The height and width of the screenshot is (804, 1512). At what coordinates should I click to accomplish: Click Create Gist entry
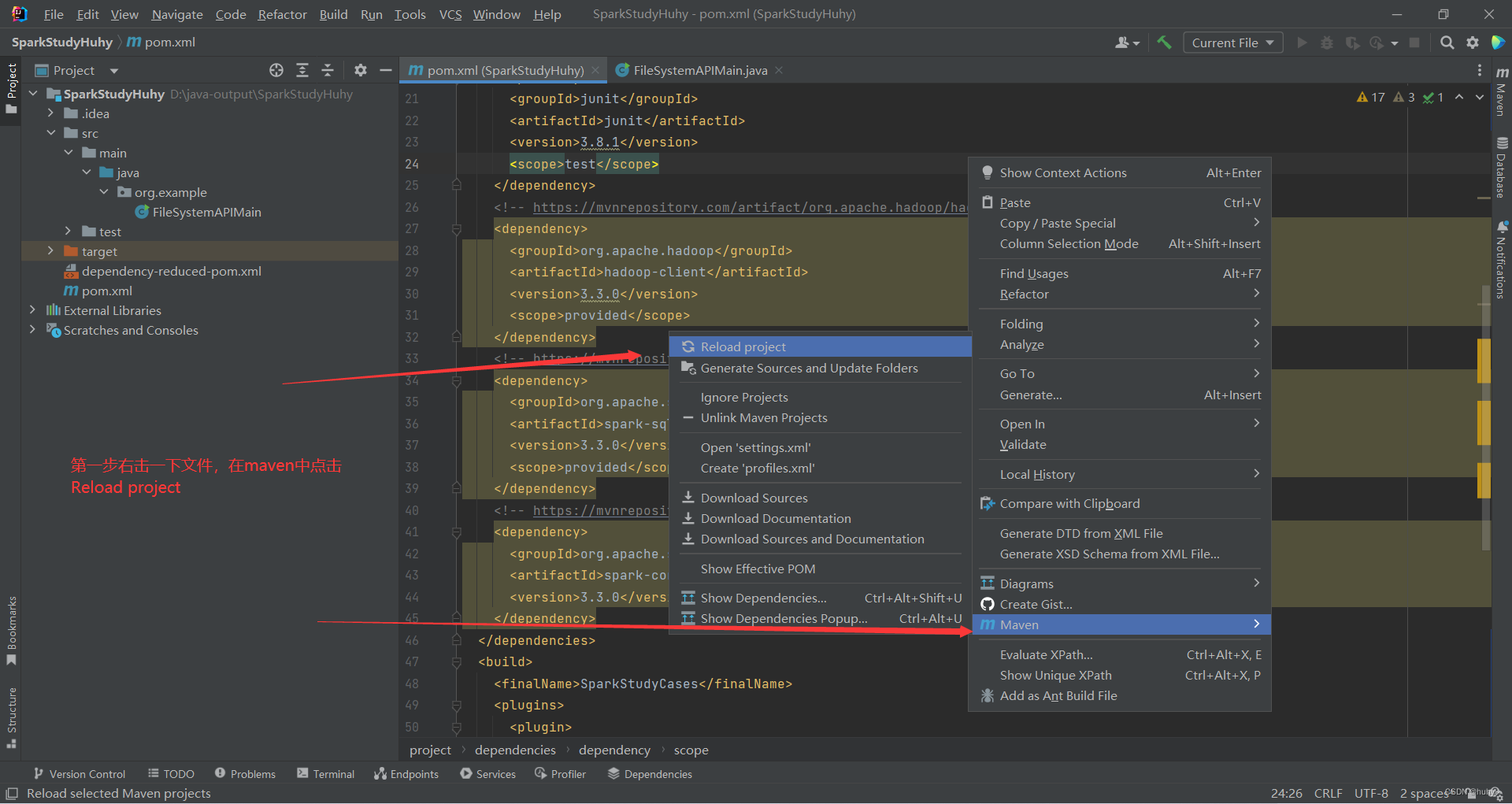1120,604
